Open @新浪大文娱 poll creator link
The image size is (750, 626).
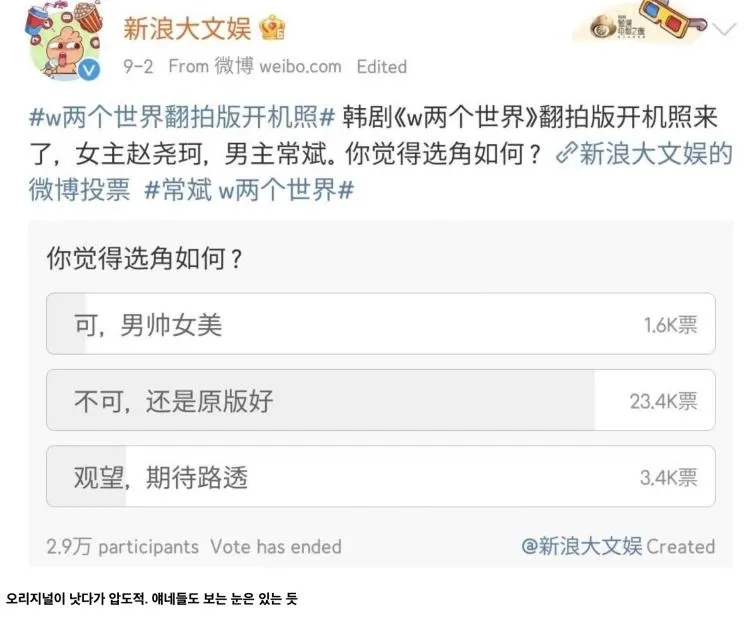click(x=581, y=546)
